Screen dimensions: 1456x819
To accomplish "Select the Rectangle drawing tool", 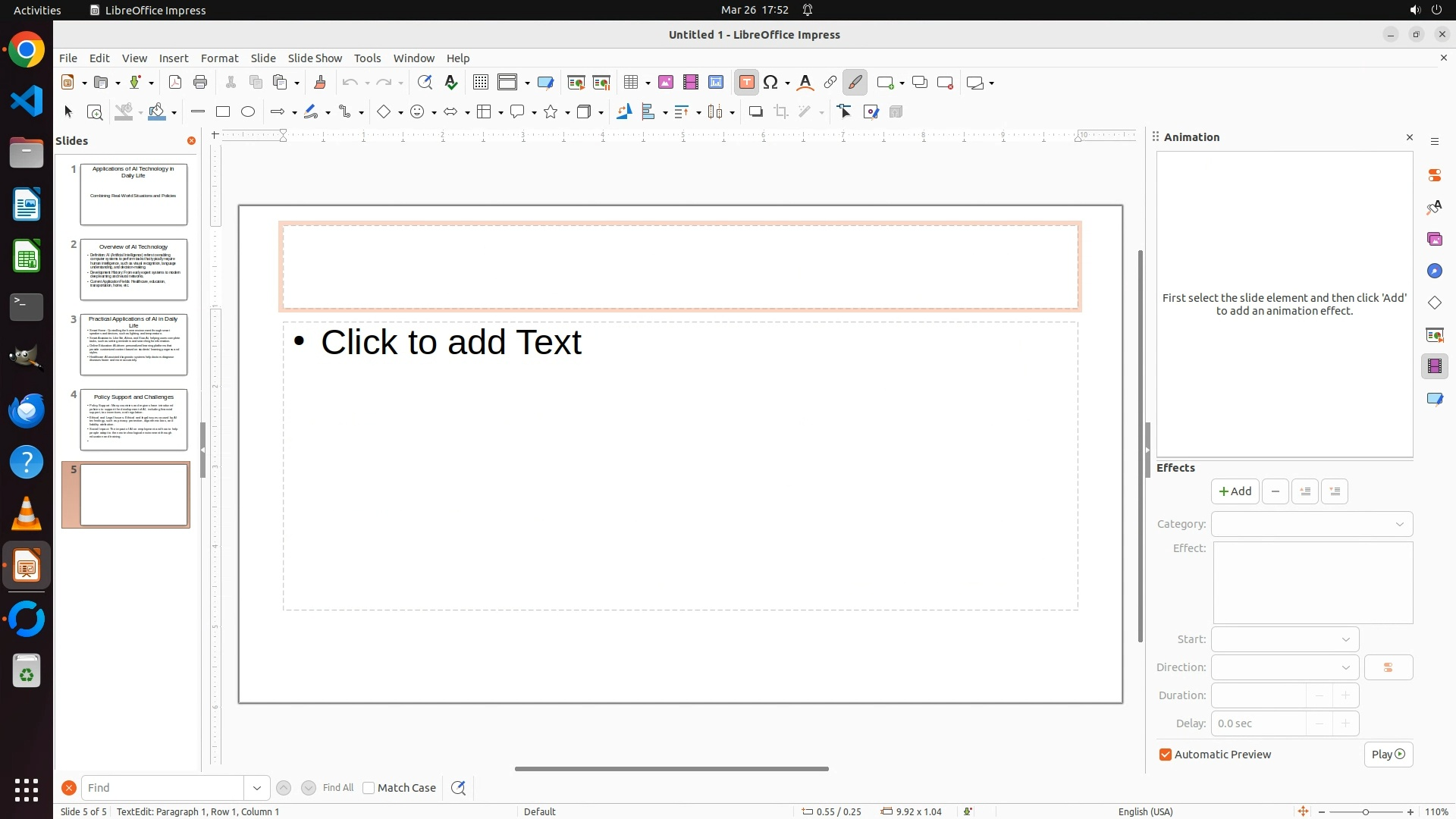I will (x=223, y=112).
